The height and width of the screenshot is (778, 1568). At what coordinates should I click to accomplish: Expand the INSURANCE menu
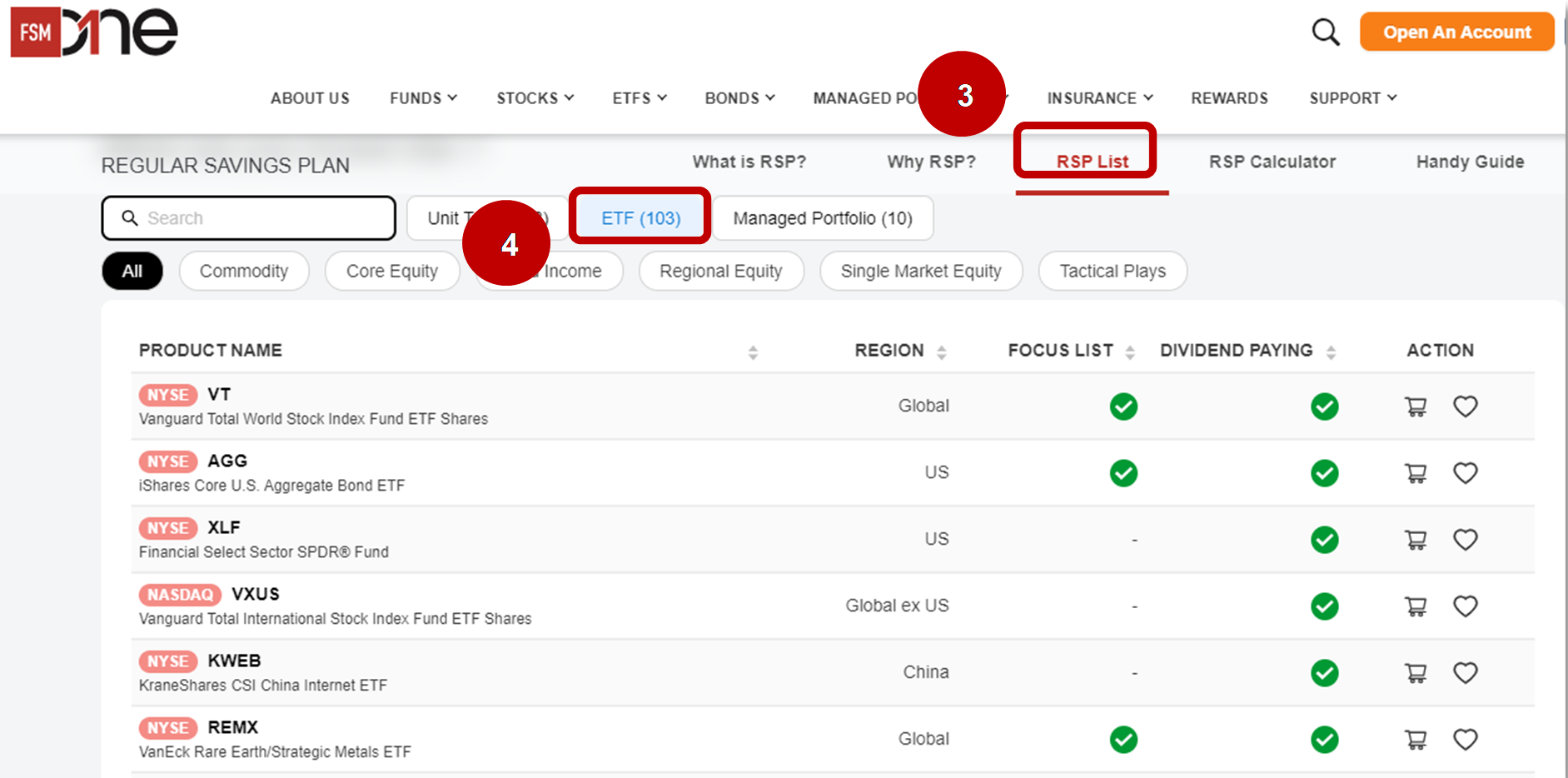click(1098, 97)
